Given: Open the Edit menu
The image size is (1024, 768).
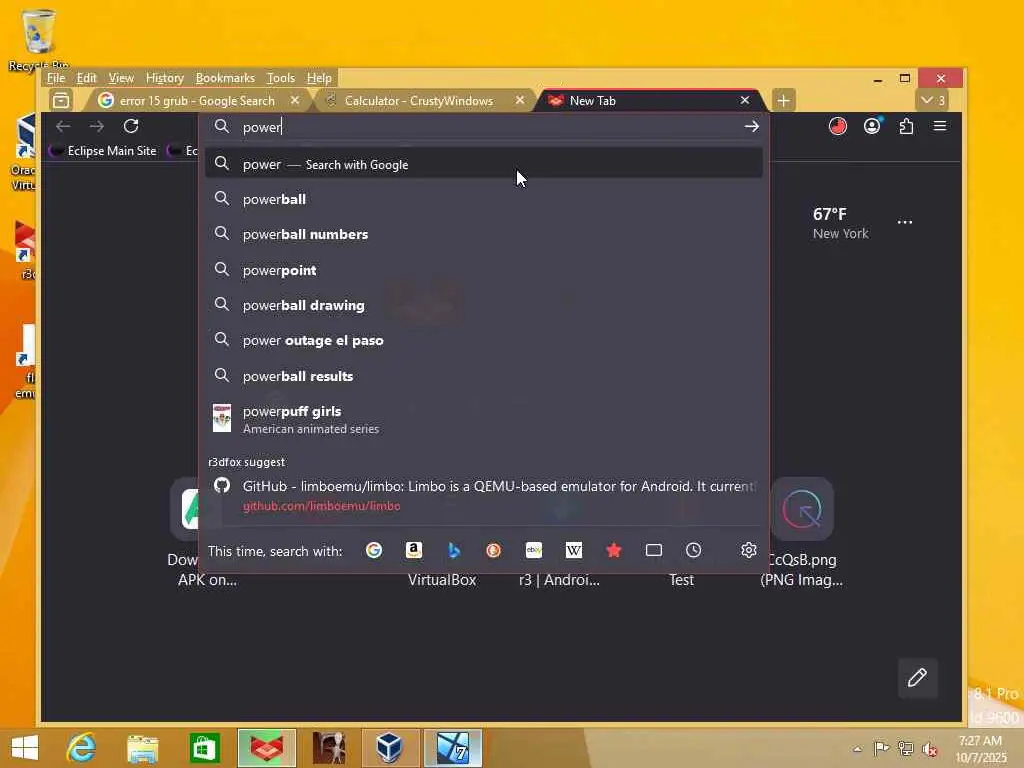Looking at the screenshot, I should pyautogui.click(x=86, y=78).
